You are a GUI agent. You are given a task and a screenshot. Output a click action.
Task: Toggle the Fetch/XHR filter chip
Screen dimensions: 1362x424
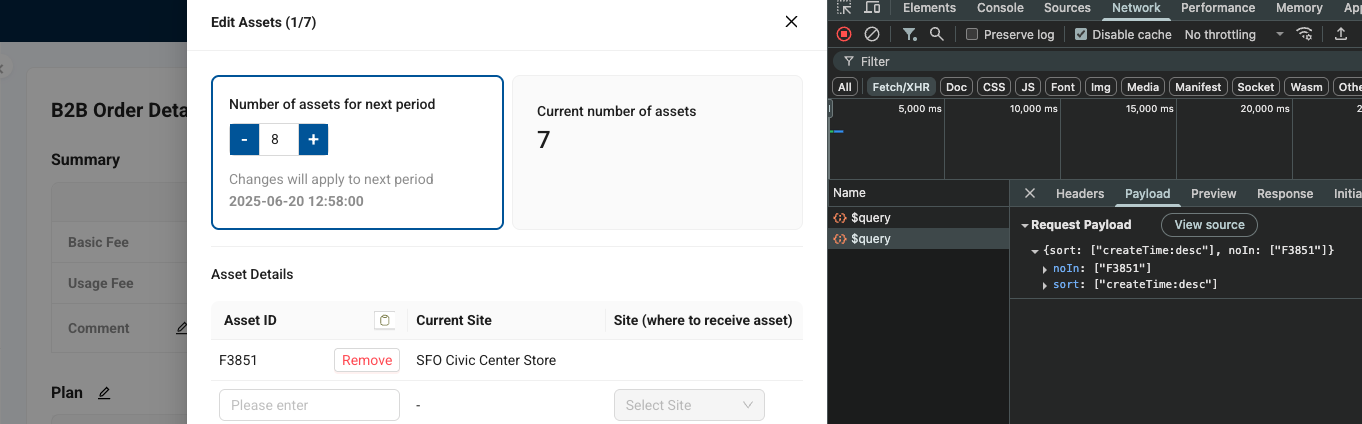point(902,87)
